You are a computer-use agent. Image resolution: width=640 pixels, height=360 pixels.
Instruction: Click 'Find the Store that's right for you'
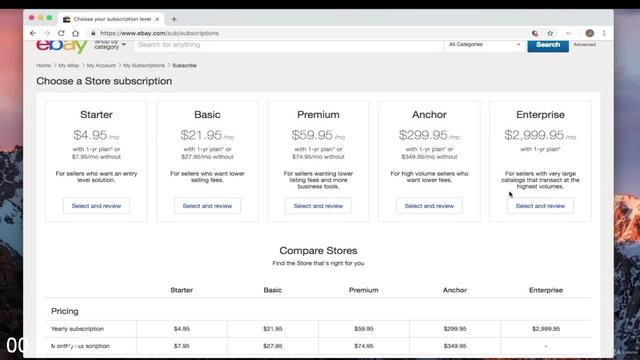point(318,263)
